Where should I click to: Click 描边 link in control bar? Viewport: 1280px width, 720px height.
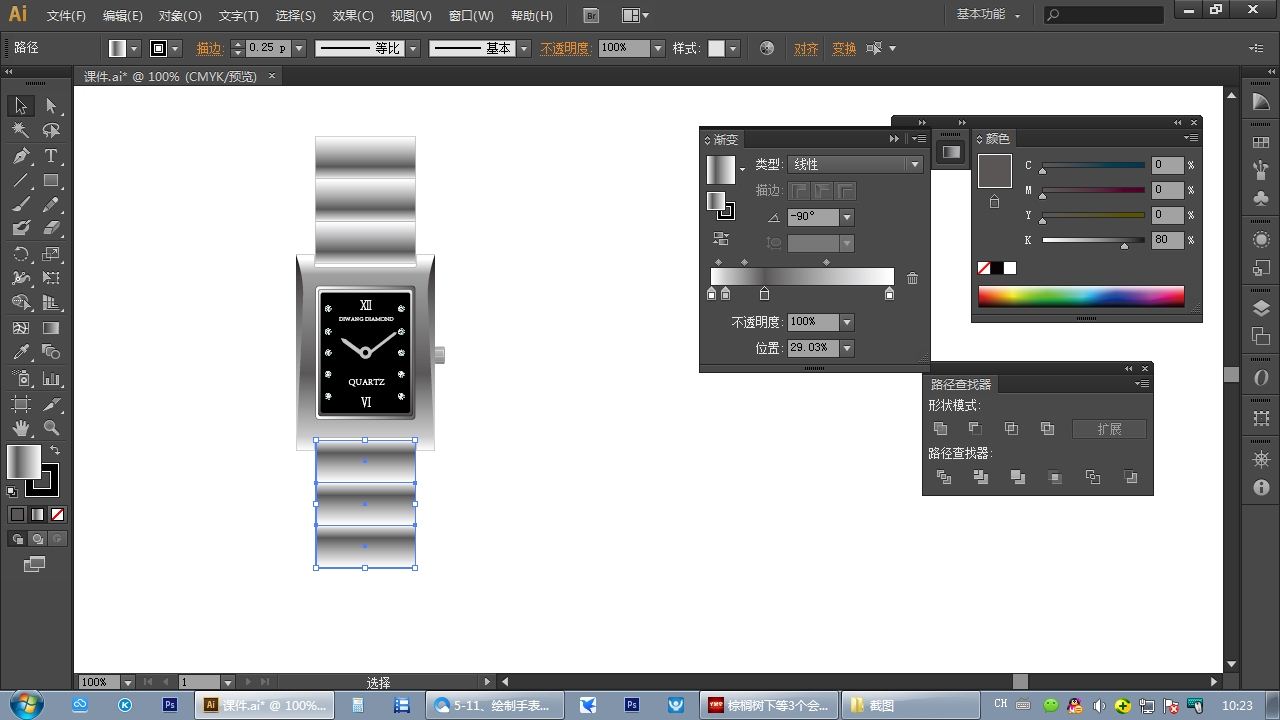point(209,48)
